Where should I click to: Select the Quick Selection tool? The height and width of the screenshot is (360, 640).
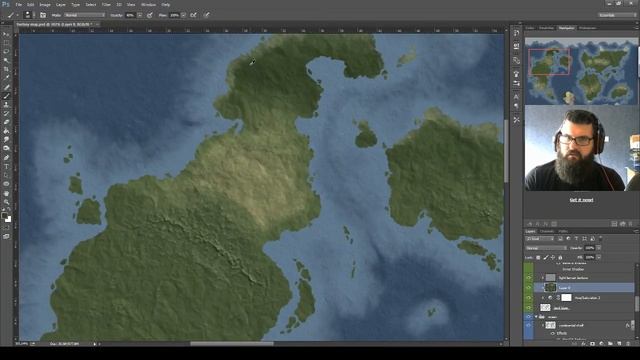(6, 60)
